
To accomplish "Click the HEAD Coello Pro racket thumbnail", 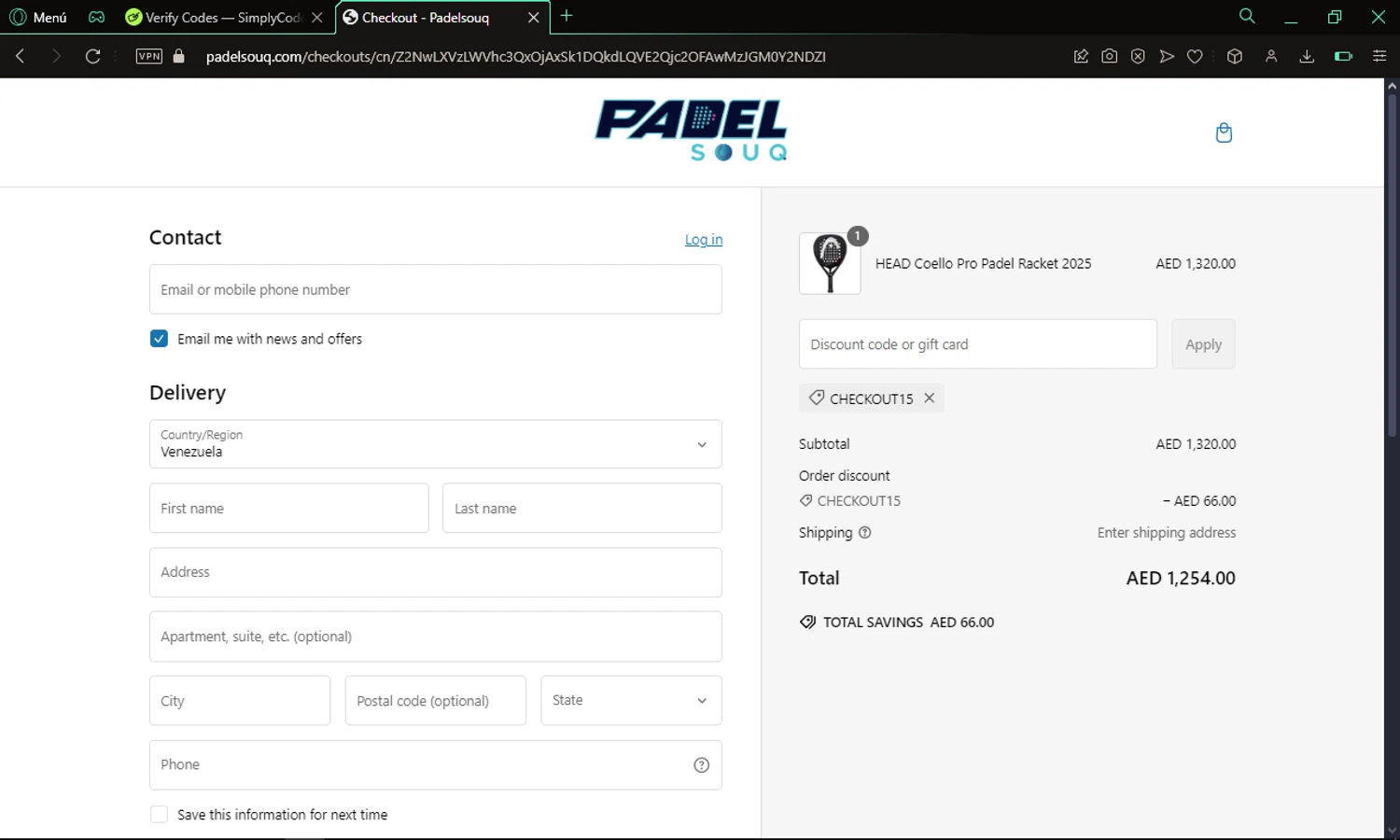I will [830, 263].
